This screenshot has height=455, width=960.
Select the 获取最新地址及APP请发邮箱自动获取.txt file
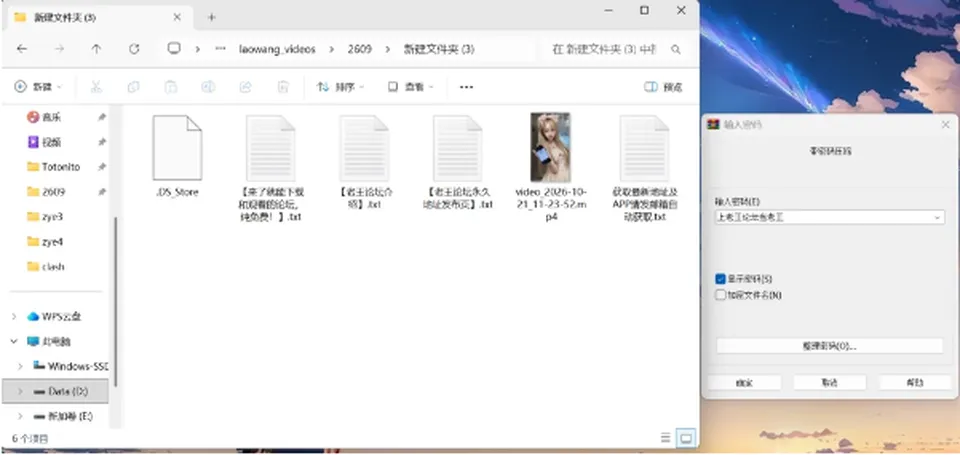645,168
